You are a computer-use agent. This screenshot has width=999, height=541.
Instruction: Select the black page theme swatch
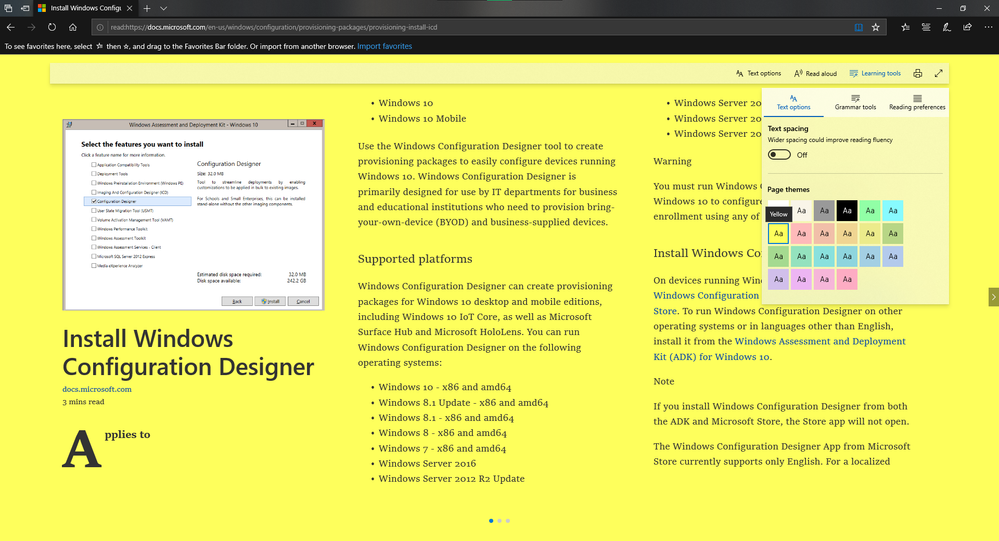point(847,211)
